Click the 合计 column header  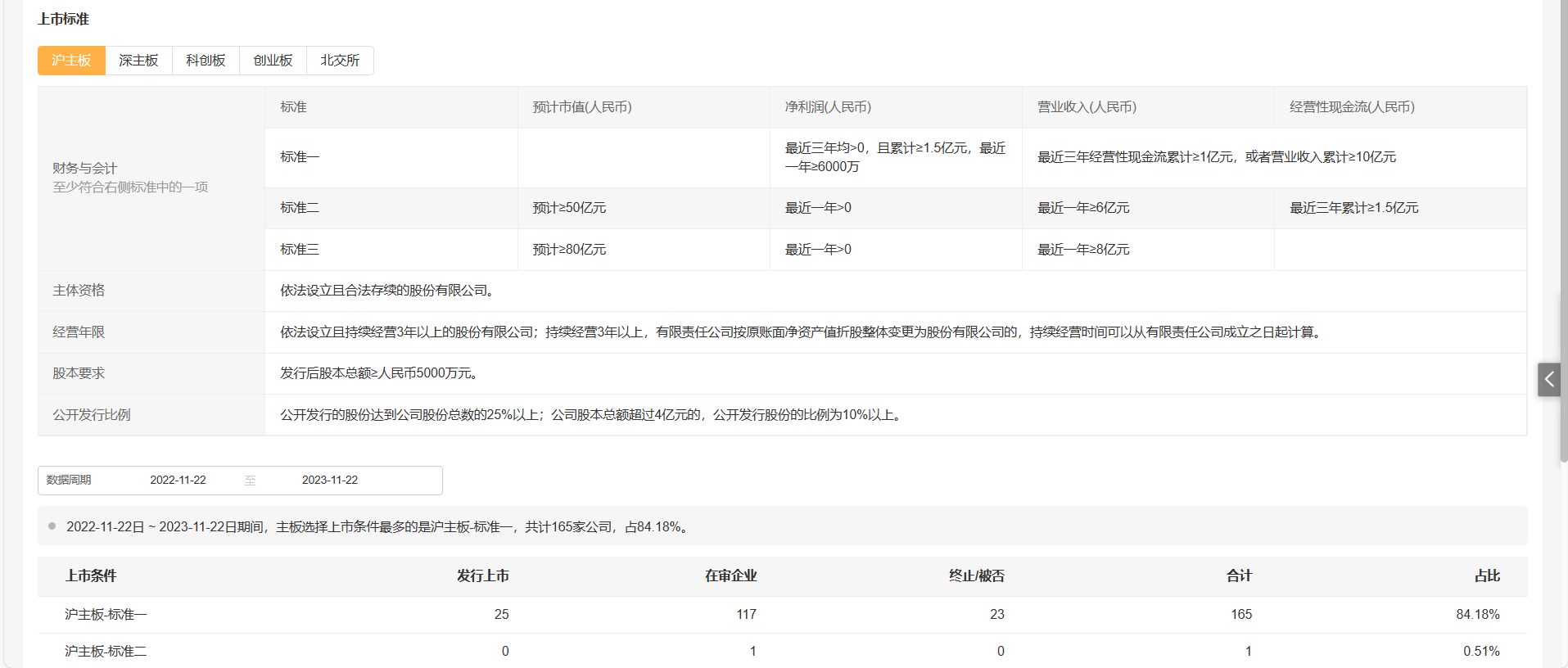click(1240, 576)
